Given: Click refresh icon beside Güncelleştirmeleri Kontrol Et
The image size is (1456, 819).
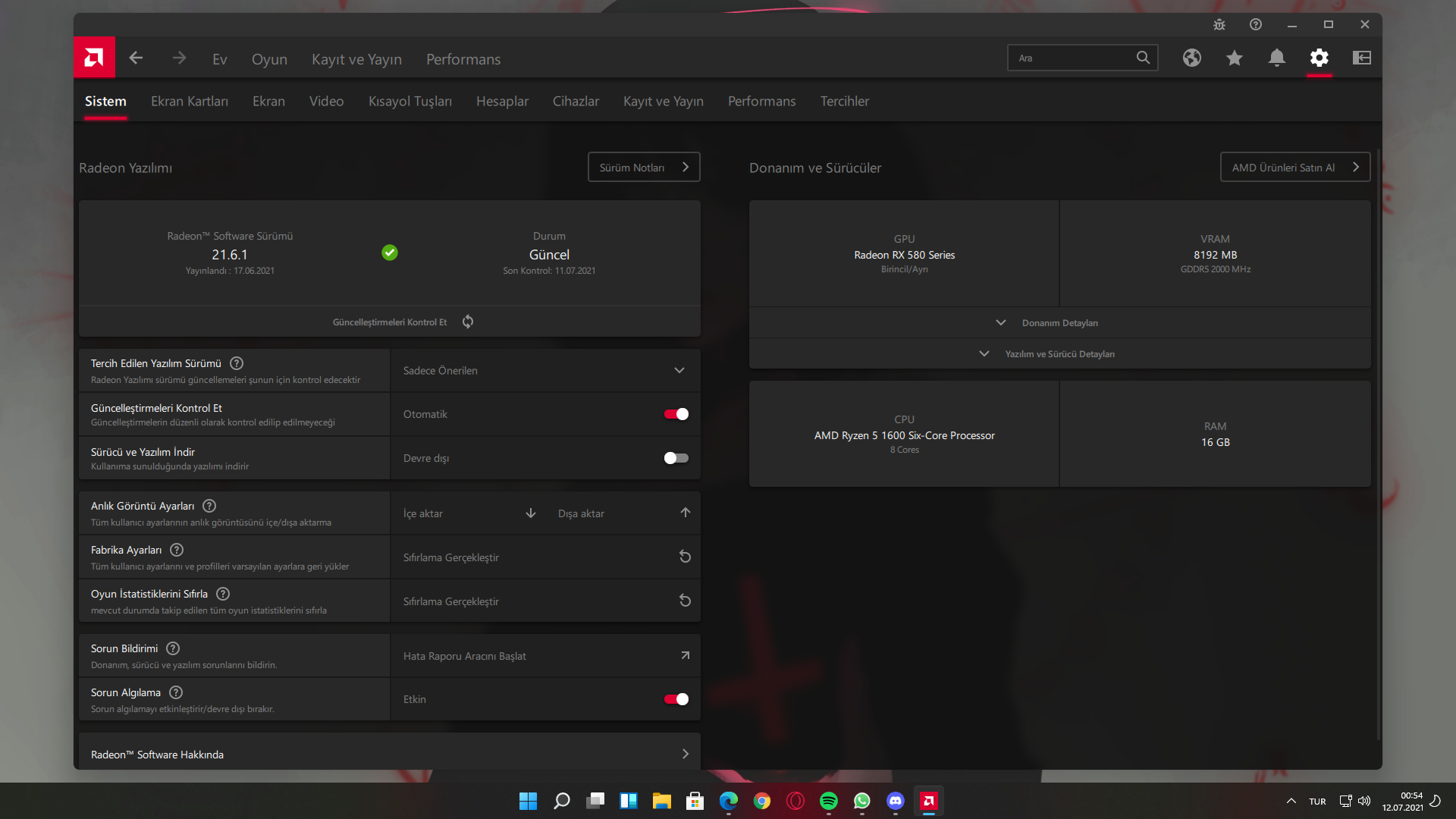Looking at the screenshot, I should coord(468,322).
